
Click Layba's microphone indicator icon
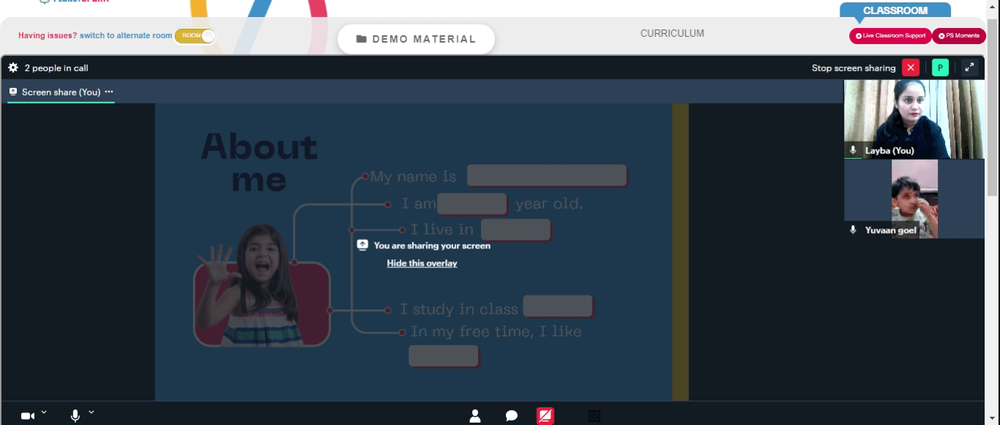(853, 151)
